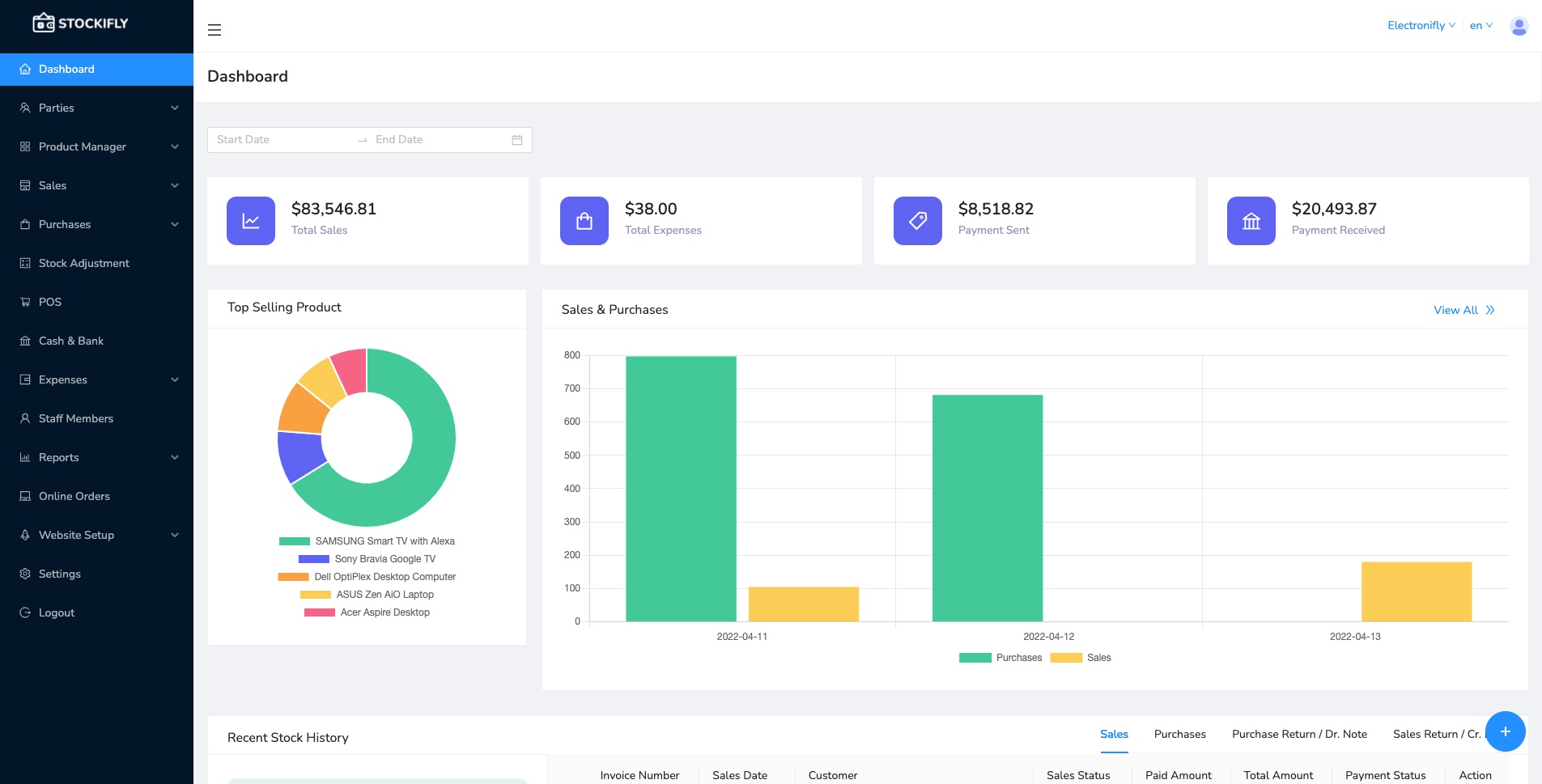Click the Staff Members sidebar icon
This screenshot has height=784, width=1542.
coord(25,418)
